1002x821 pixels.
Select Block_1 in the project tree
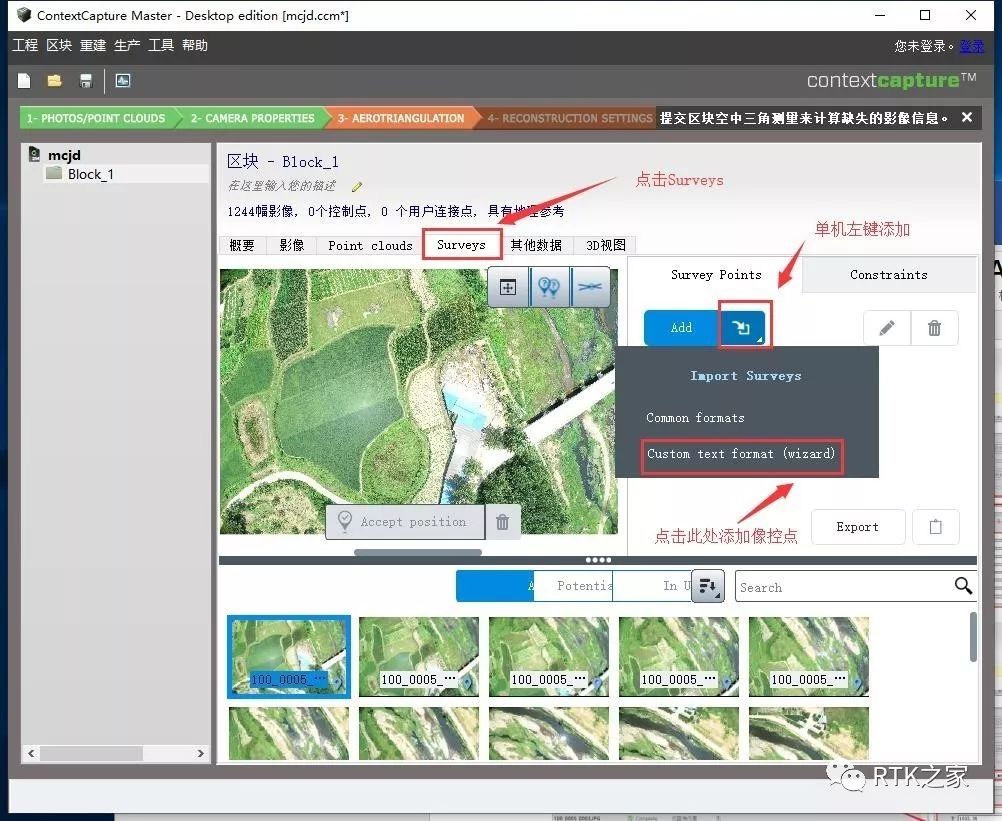[x=91, y=174]
